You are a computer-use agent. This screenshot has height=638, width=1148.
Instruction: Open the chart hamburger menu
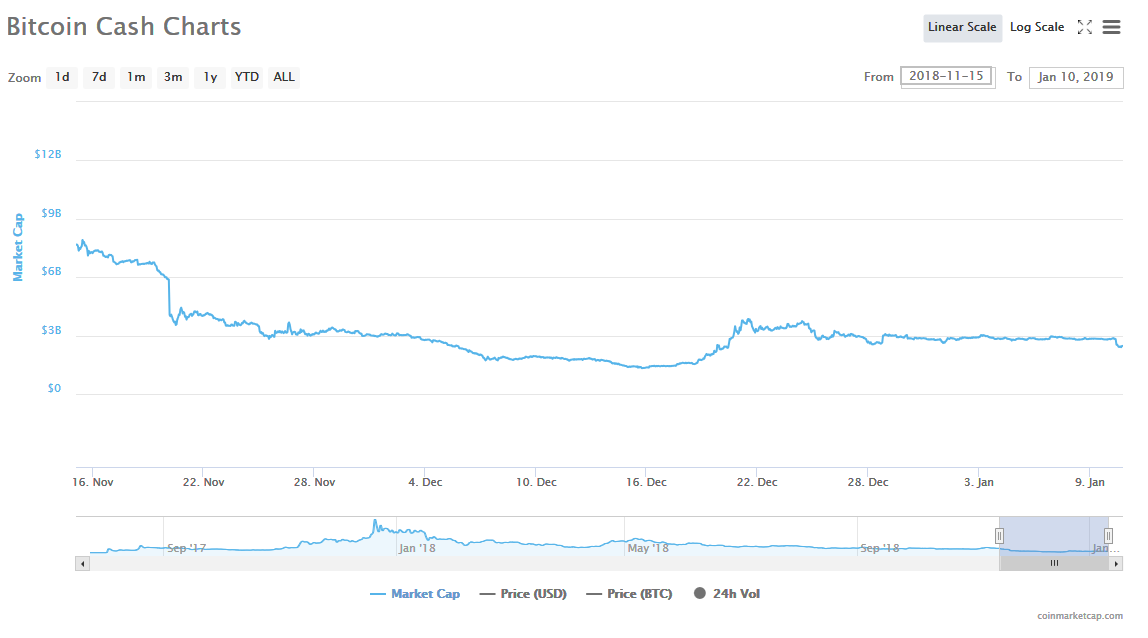click(1111, 27)
